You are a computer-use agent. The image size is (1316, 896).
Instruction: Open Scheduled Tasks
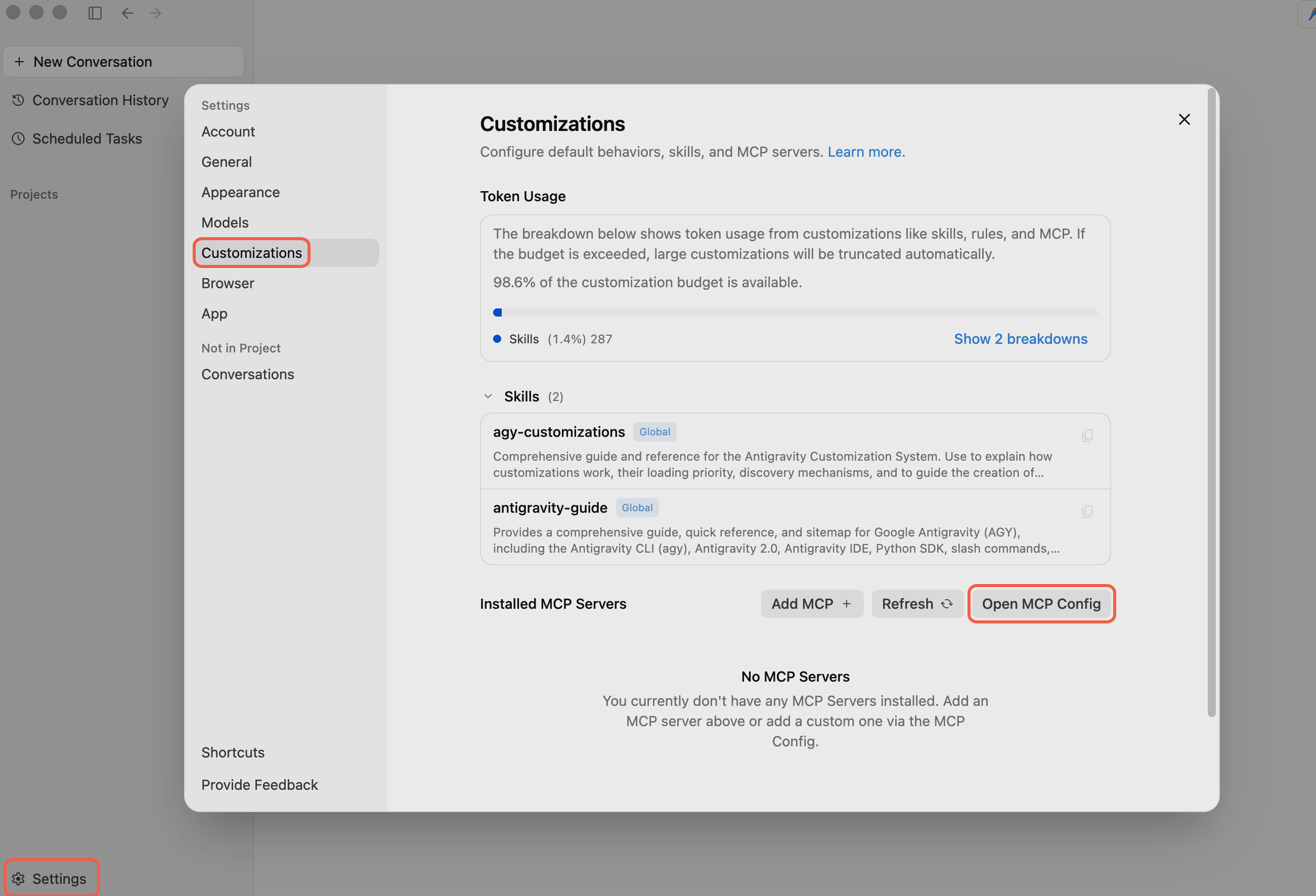pos(77,139)
